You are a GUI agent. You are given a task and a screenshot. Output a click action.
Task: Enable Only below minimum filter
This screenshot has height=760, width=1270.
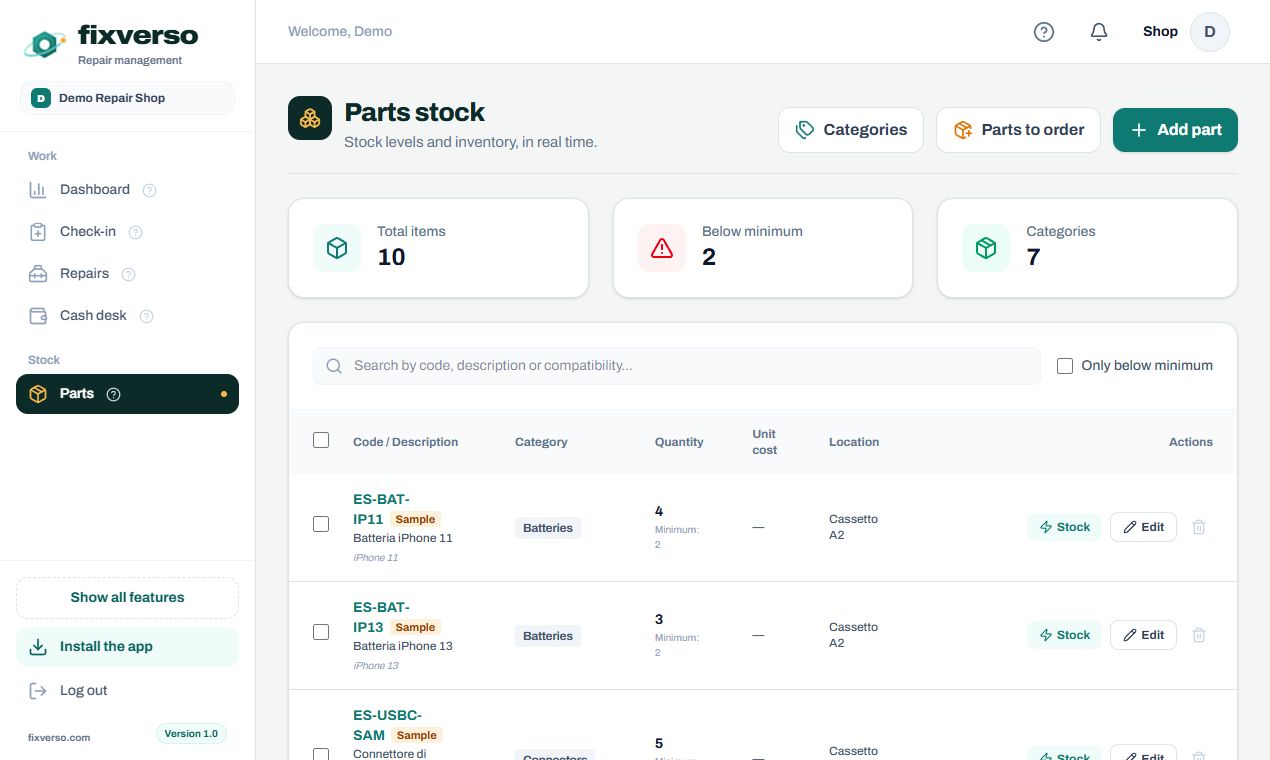1065,366
